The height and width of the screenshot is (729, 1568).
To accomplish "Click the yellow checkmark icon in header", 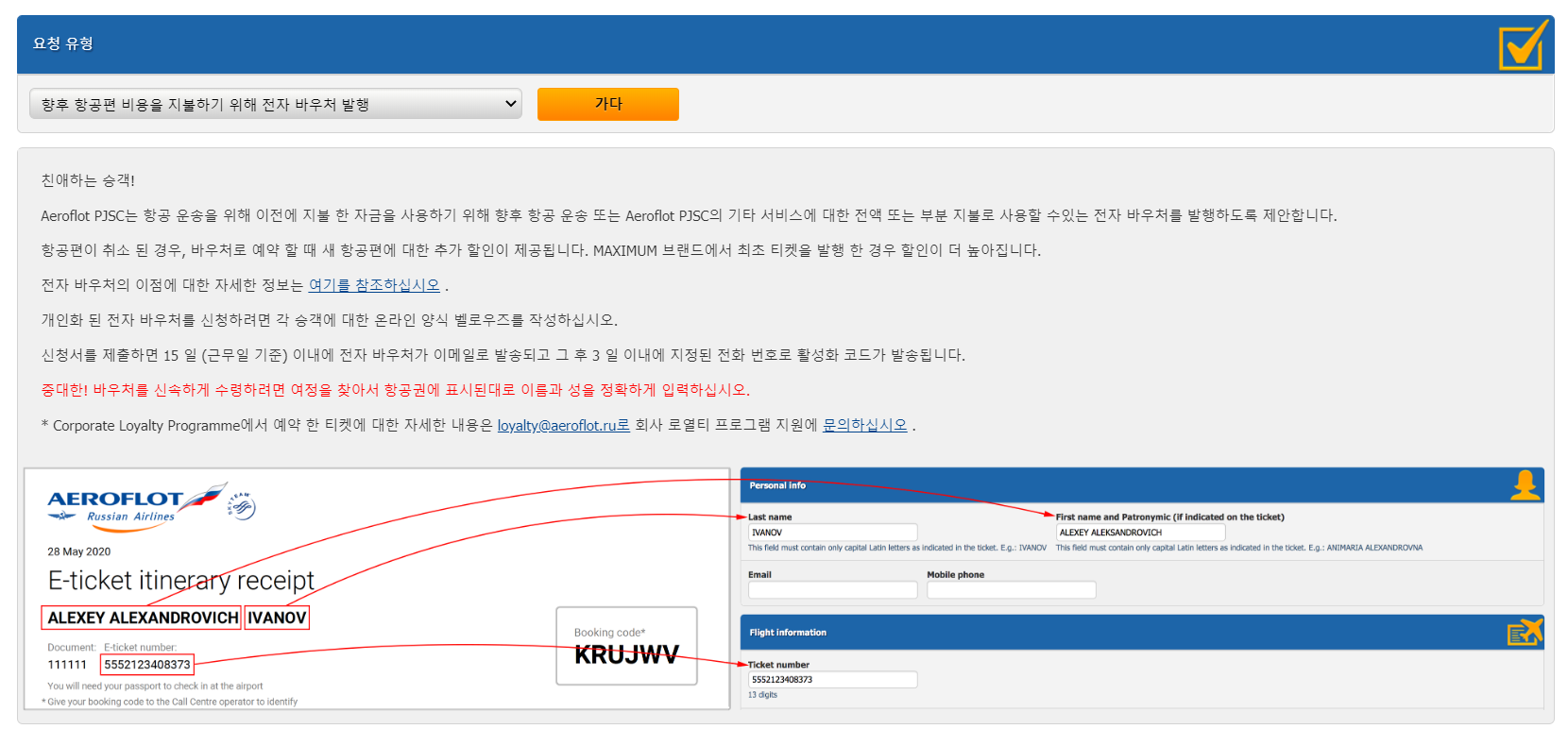I will coord(1523,45).
